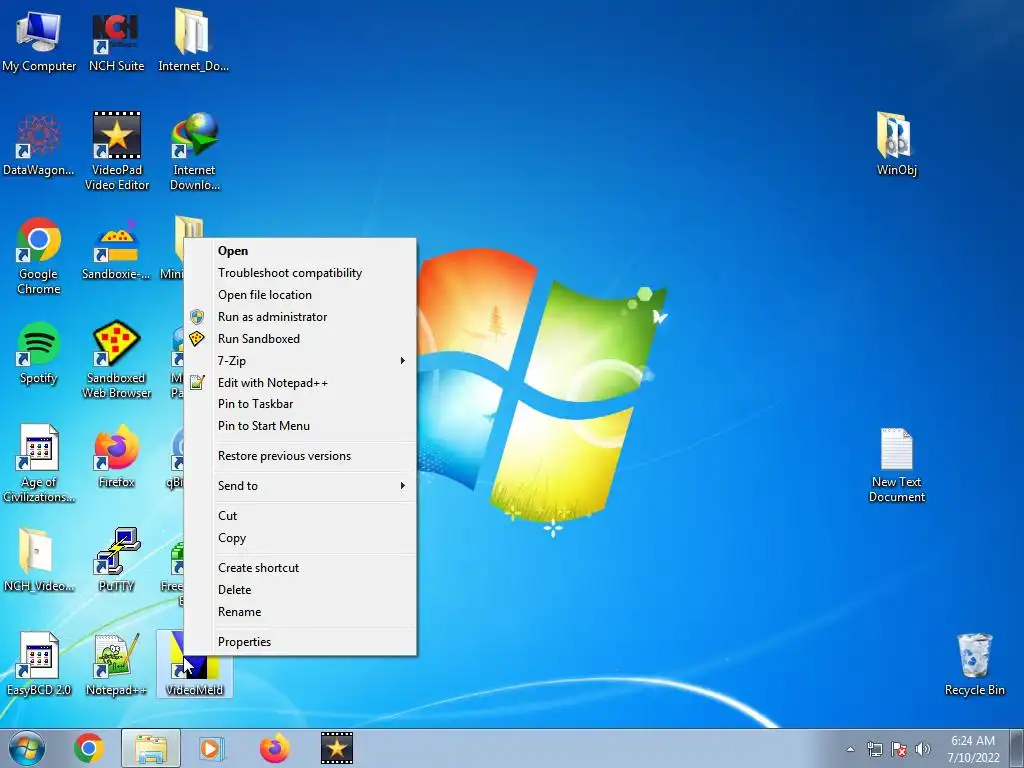Select the NCH_Video folder icon
This screenshot has height=768, width=1024.
coord(39,560)
